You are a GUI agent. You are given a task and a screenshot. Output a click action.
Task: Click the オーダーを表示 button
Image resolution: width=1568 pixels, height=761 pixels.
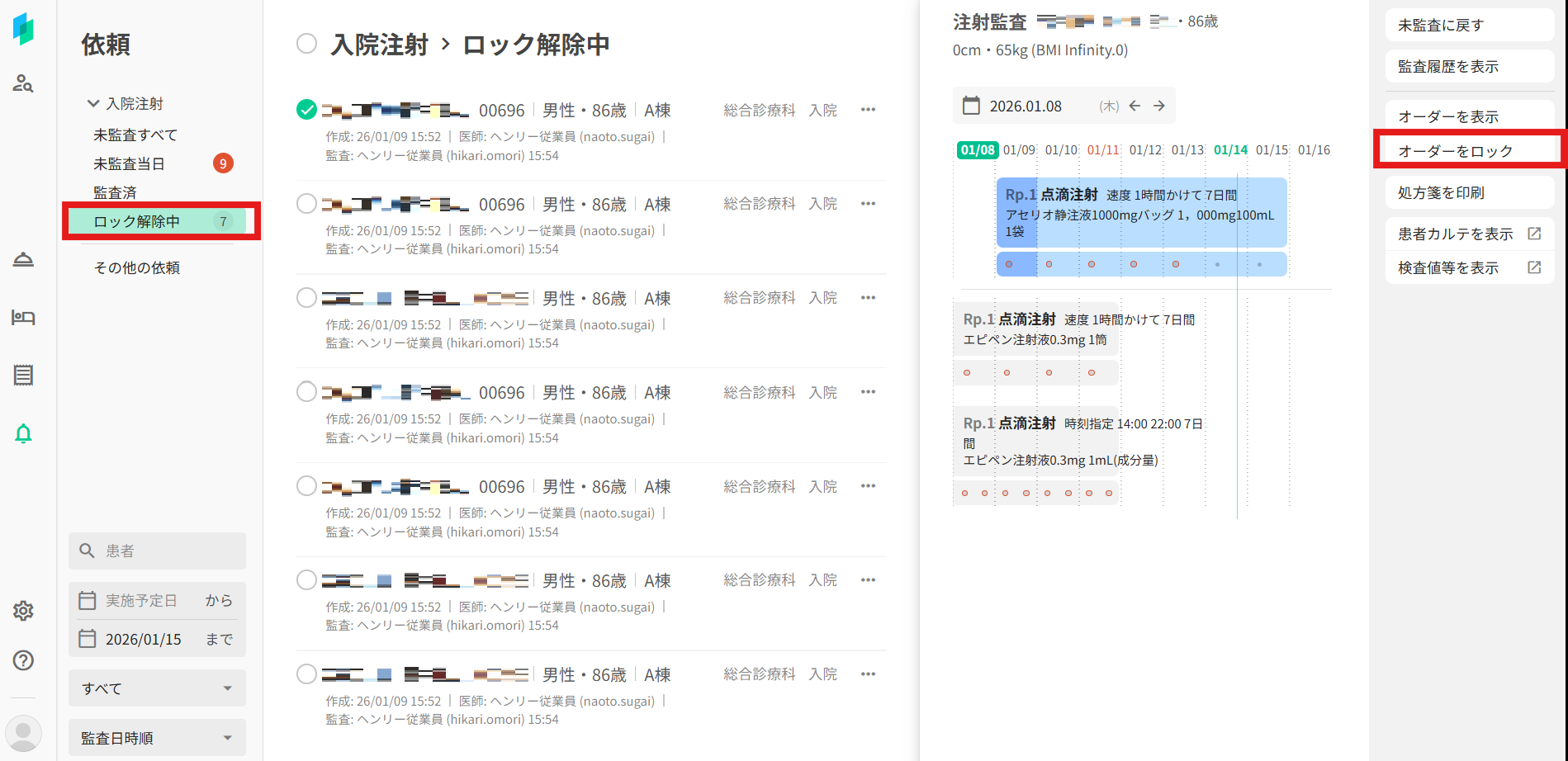(x=1470, y=116)
